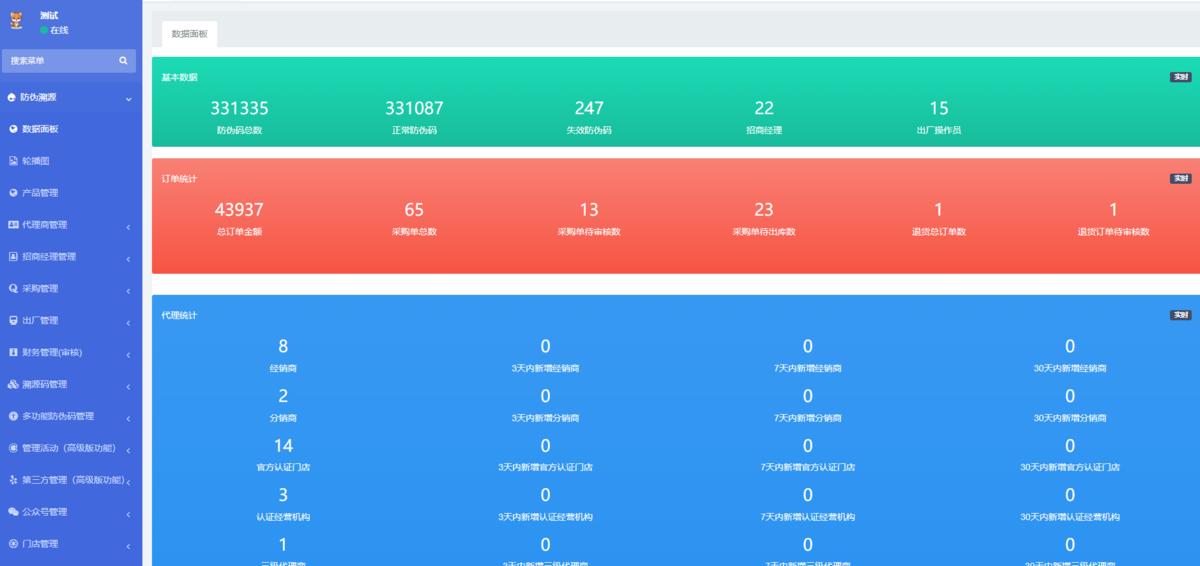1200x566 pixels.
Task: Click the 轮播图 image icon
Action: (13, 160)
